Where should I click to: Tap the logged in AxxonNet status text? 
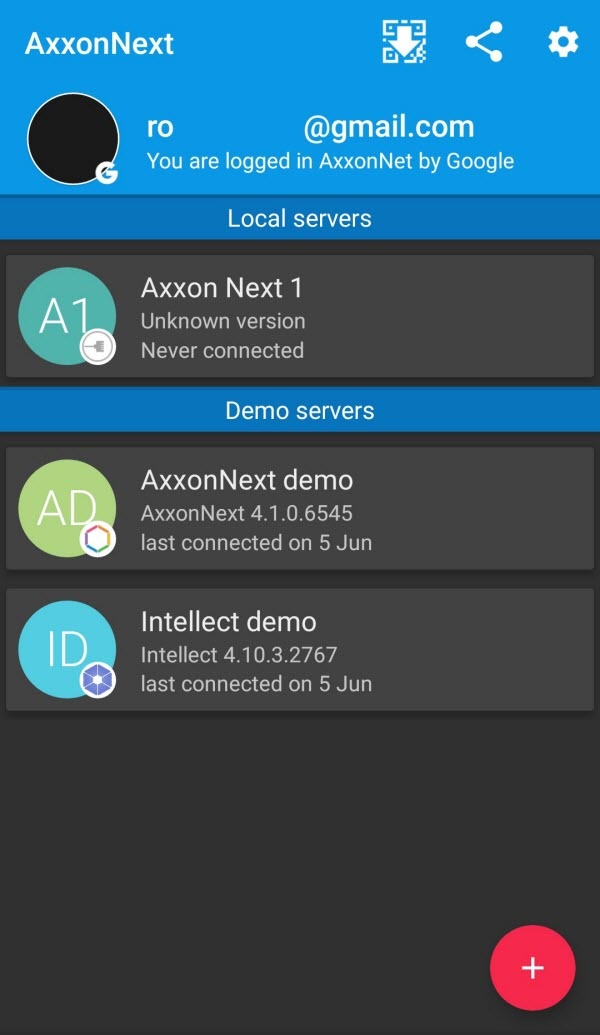[x=330, y=161]
